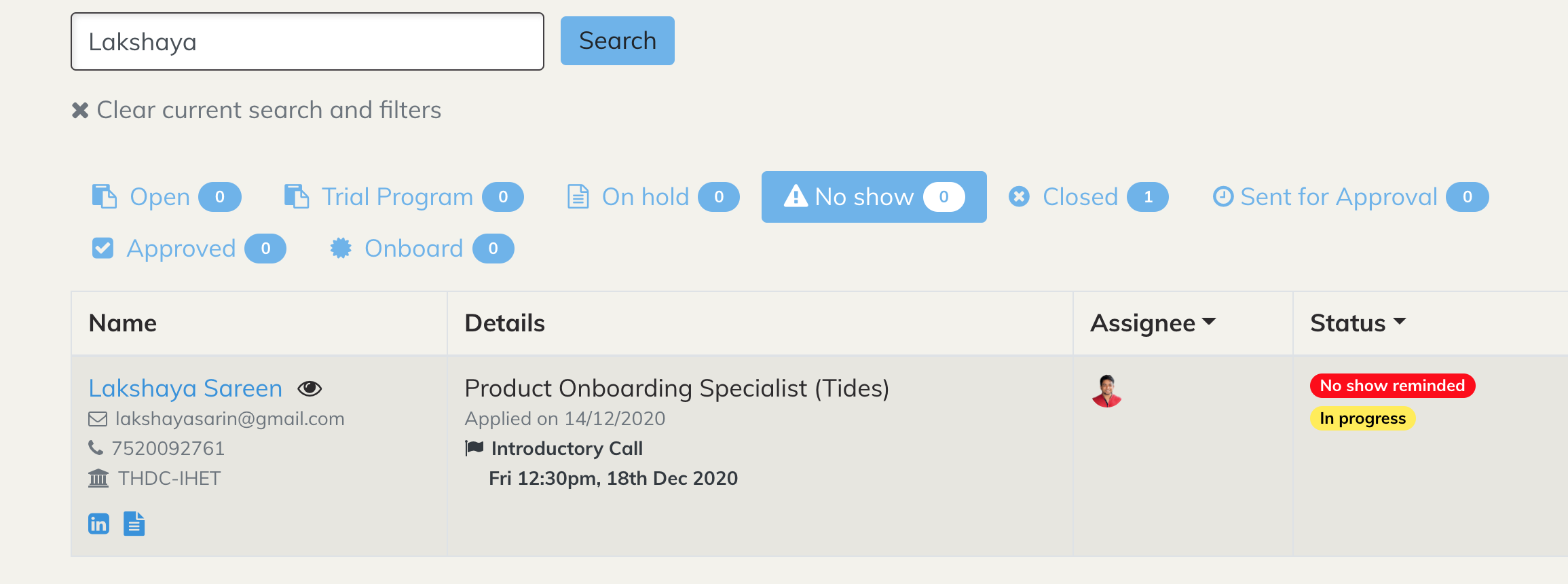Image resolution: width=1568 pixels, height=584 pixels.
Task: Toggle the eye icon beside Lakshaya Sareen
Action: [310, 388]
